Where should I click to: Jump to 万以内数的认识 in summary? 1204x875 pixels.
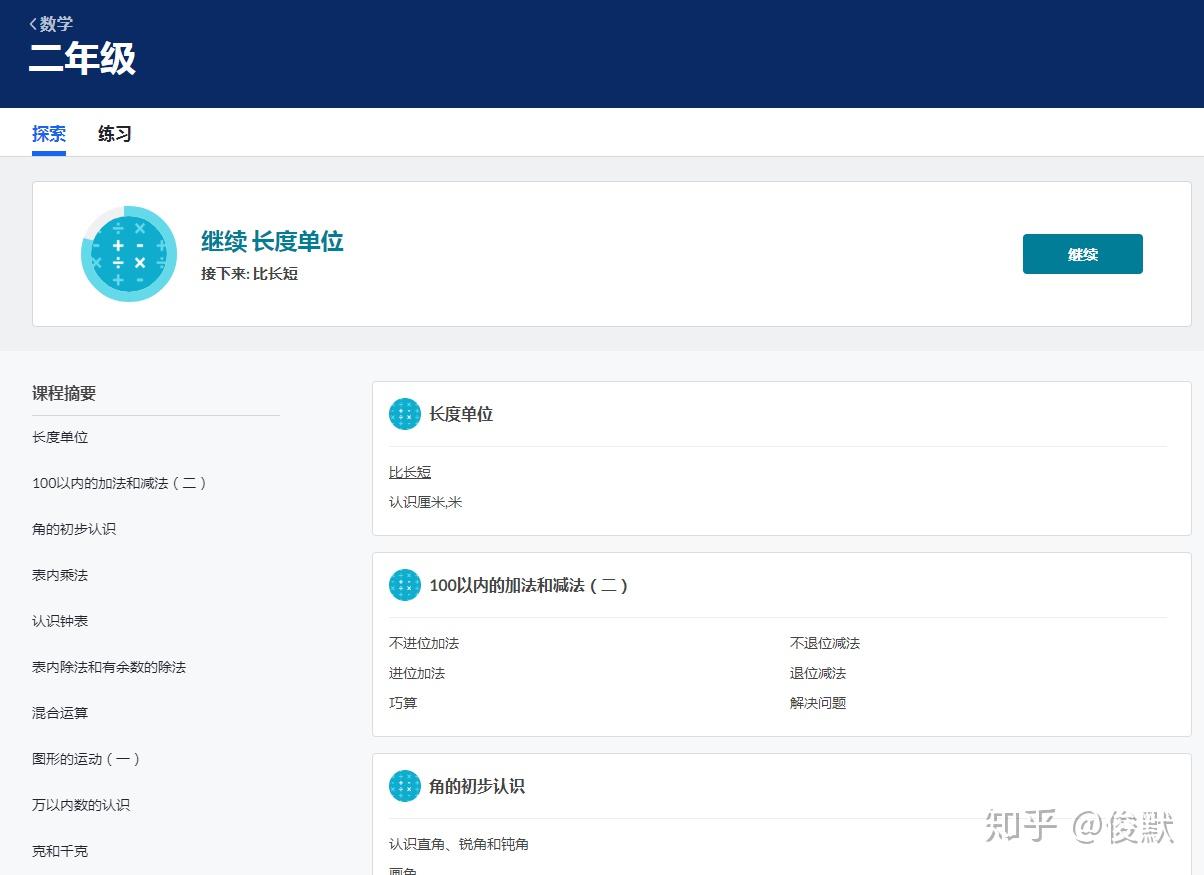[81, 805]
